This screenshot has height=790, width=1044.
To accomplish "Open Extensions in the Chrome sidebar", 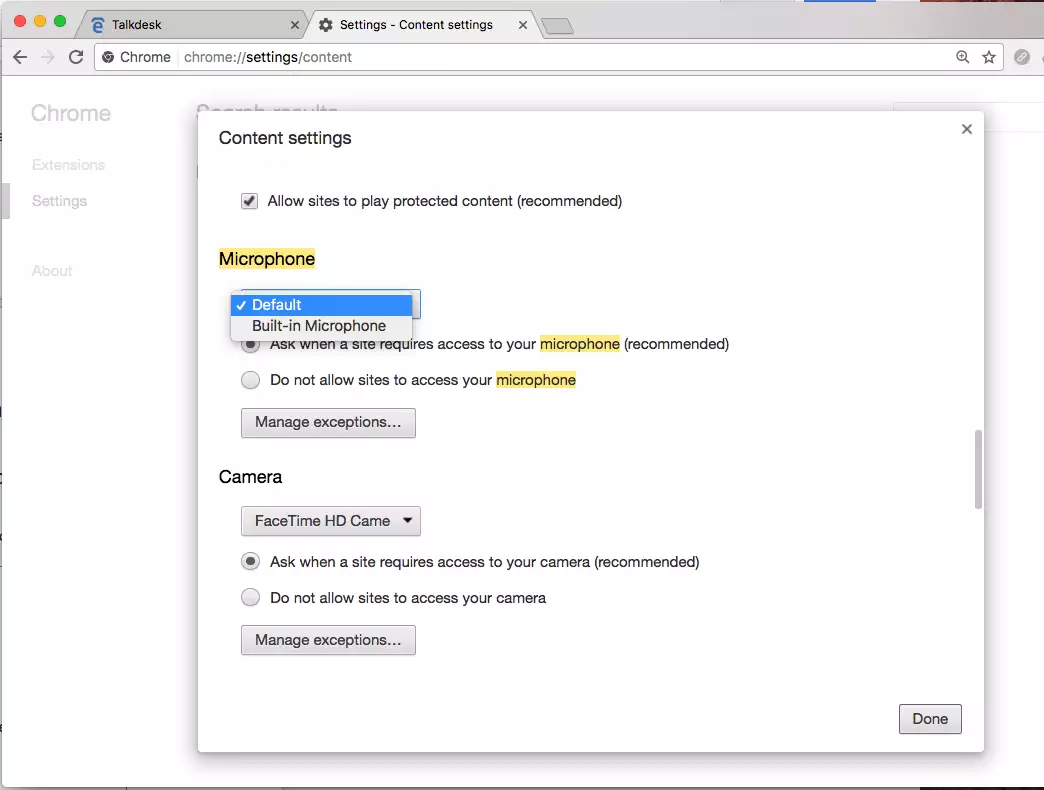I will [x=68, y=165].
